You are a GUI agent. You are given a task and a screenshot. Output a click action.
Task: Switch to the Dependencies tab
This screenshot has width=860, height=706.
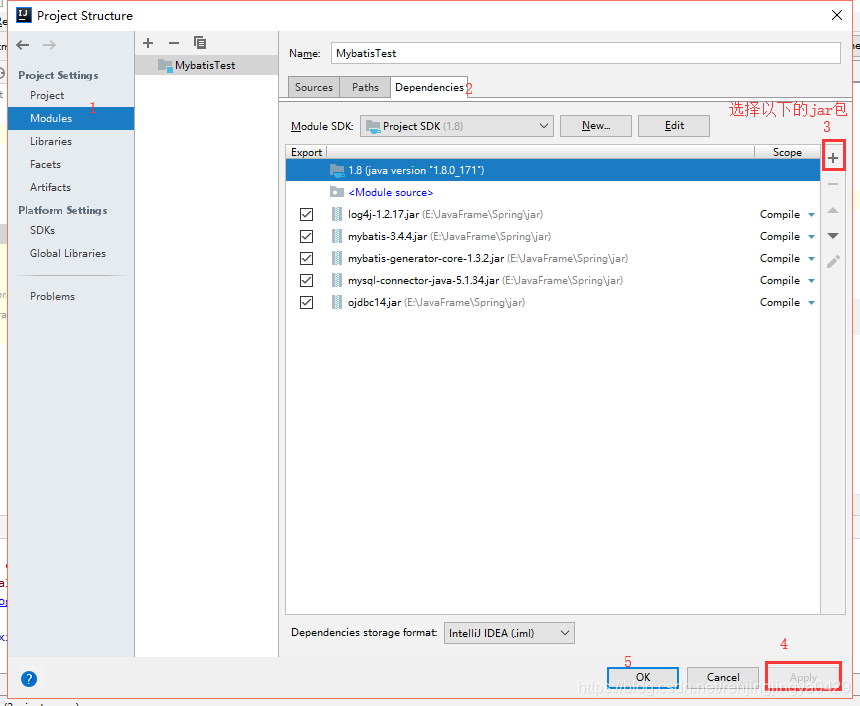pyautogui.click(x=429, y=87)
